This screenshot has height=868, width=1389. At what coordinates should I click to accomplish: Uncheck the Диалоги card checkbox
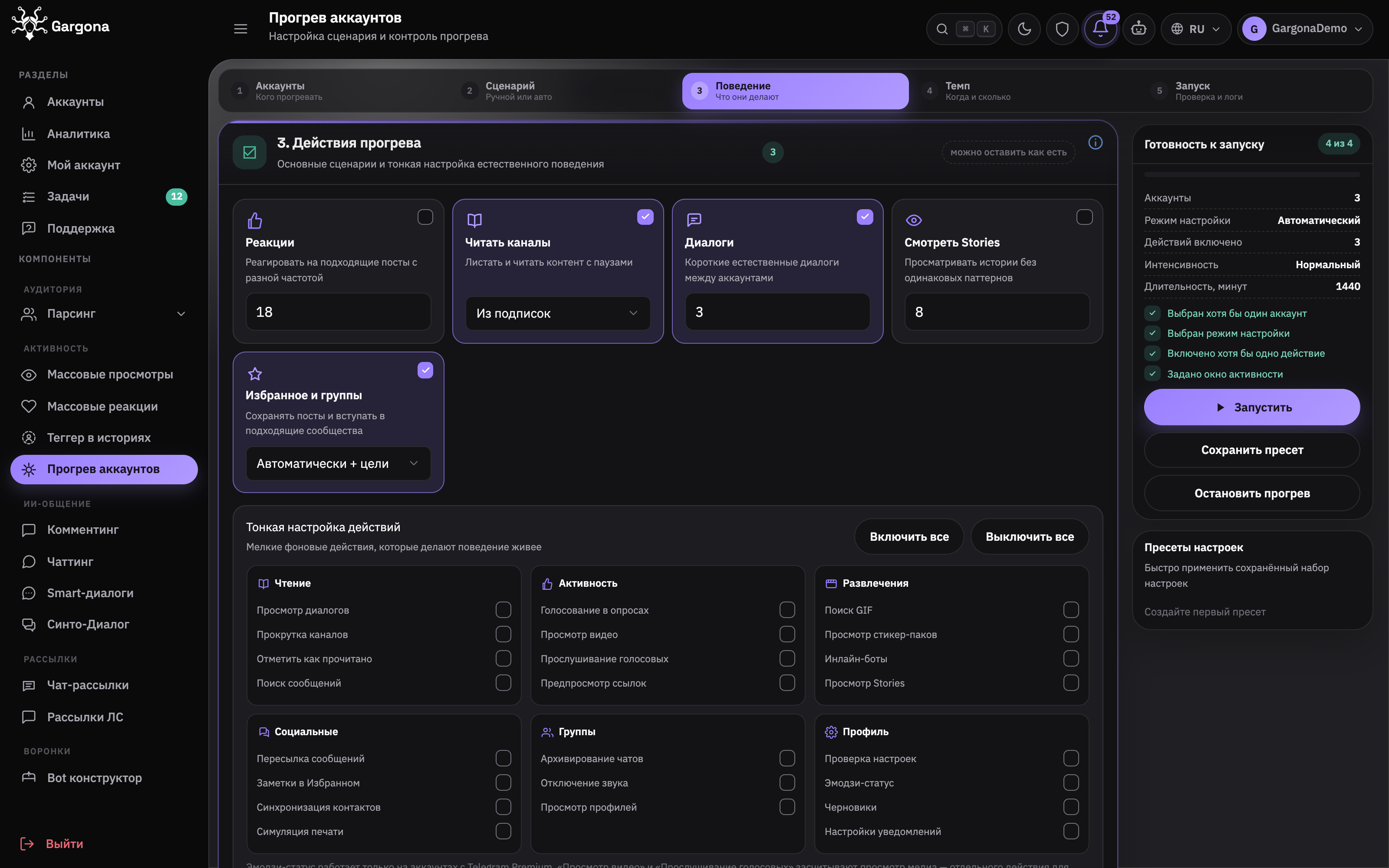(864, 217)
